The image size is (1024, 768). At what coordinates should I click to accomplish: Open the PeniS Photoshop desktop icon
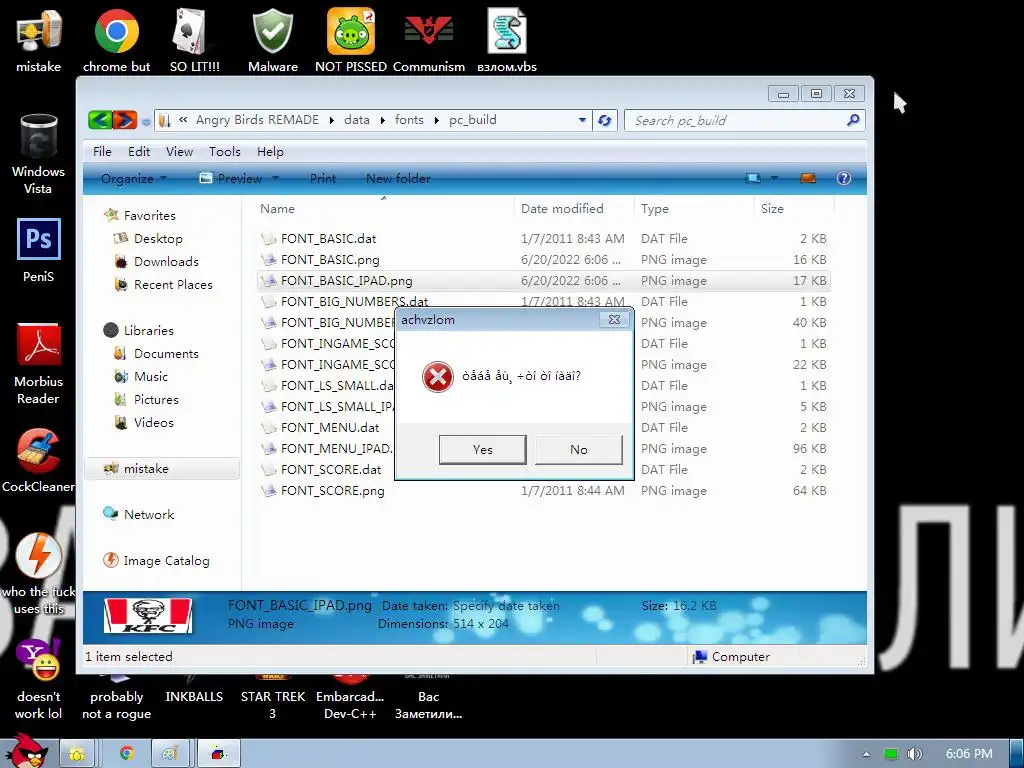tap(38, 240)
